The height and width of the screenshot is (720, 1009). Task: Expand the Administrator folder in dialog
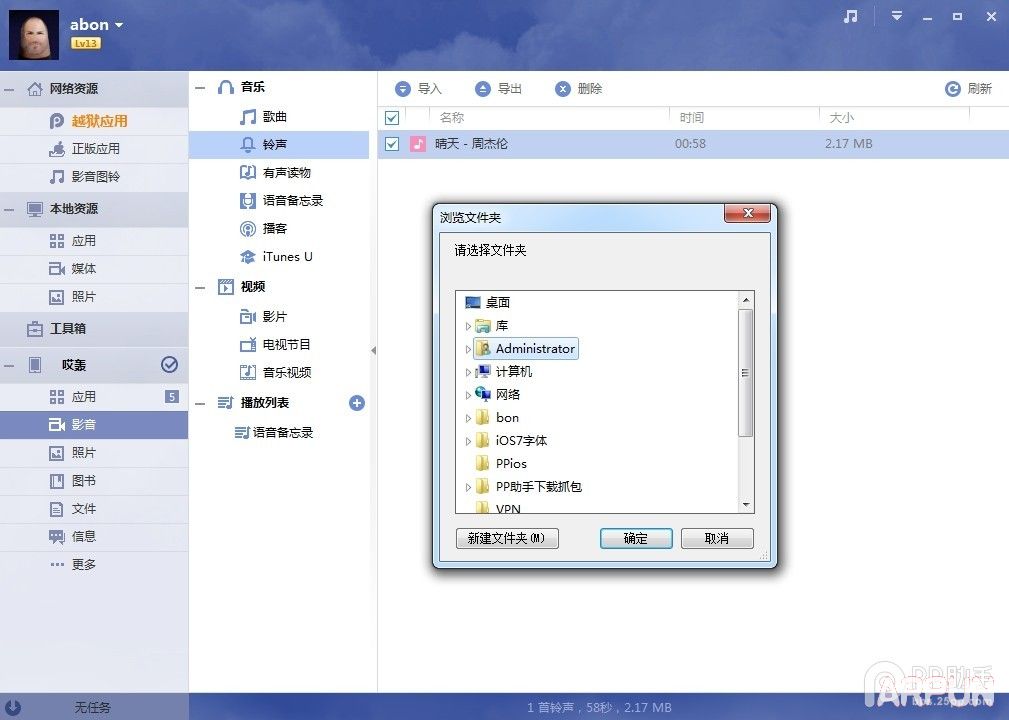468,348
